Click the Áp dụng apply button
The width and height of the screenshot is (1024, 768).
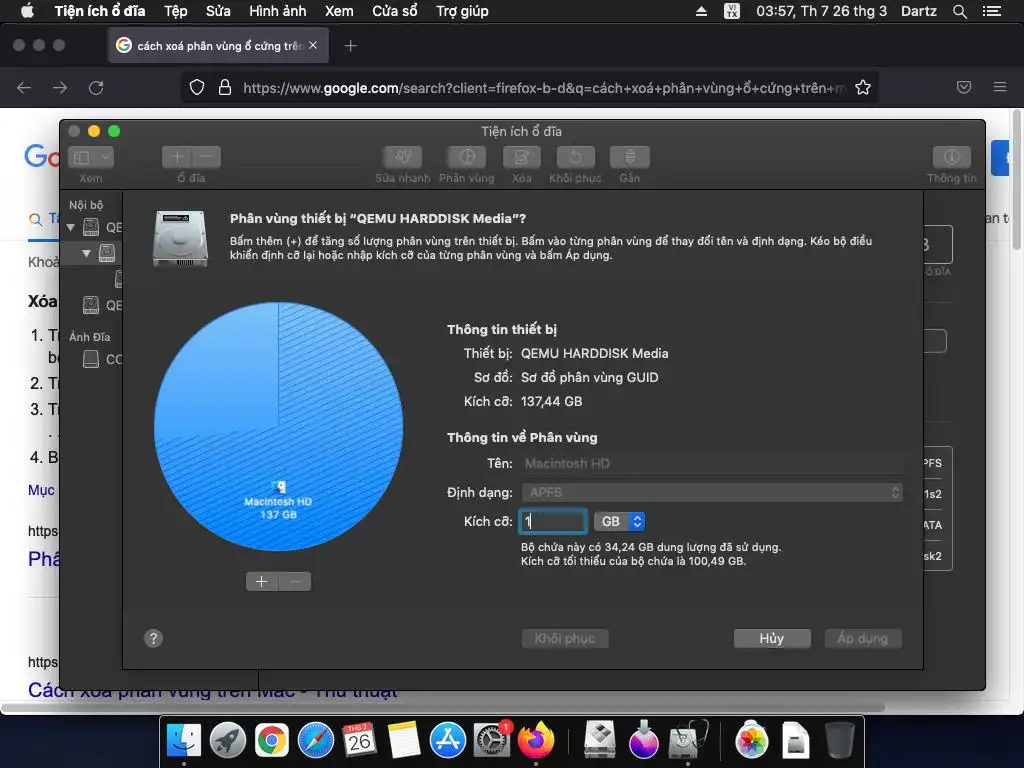pyautogui.click(x=863, y=639)
